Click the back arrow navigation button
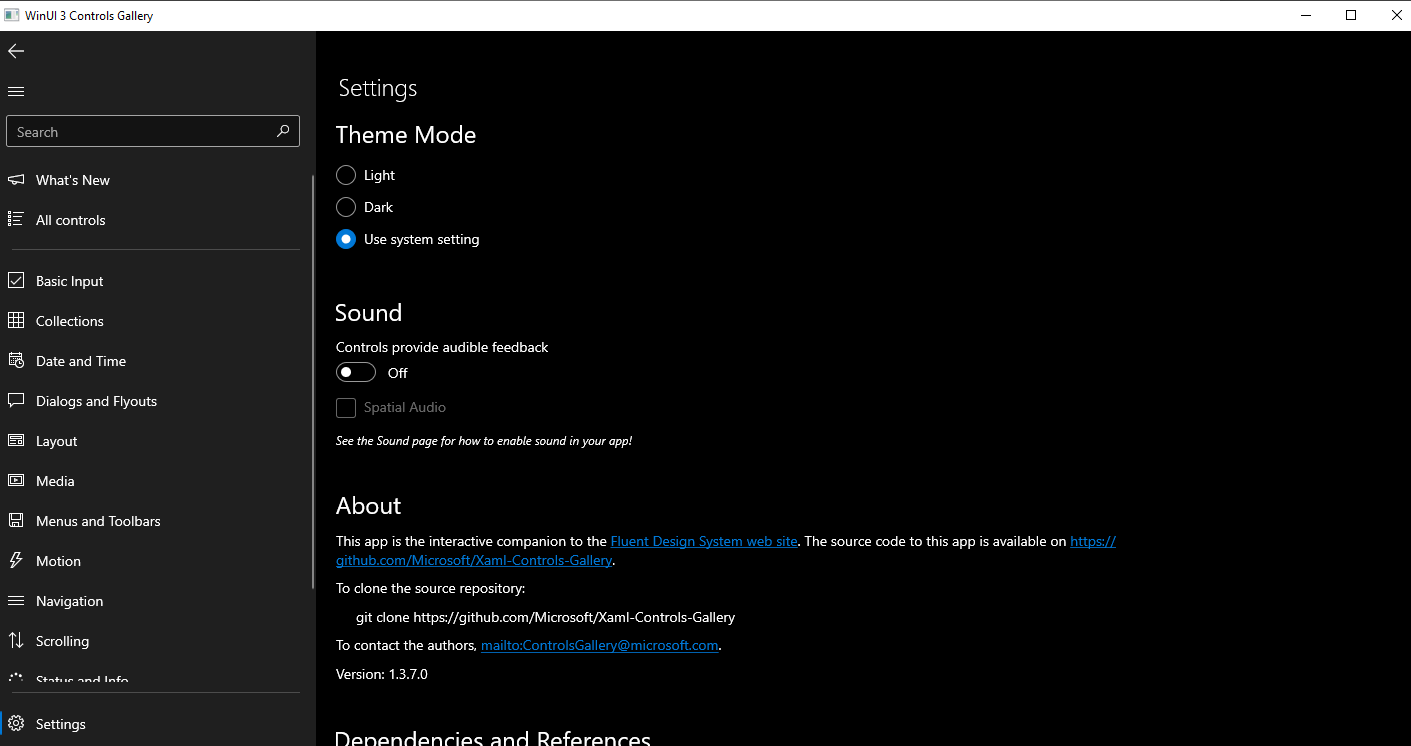The width and height of the screenshot is (1411, 746). [15, 50]
